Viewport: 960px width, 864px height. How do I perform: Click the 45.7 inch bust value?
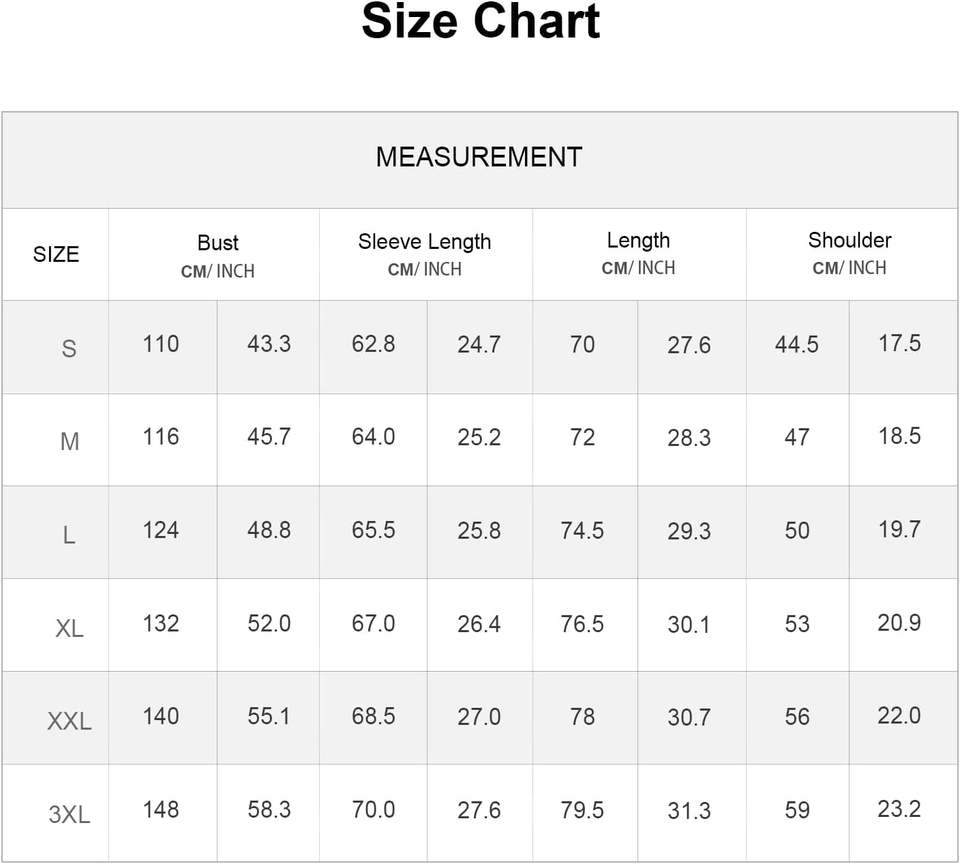(269, 437)
